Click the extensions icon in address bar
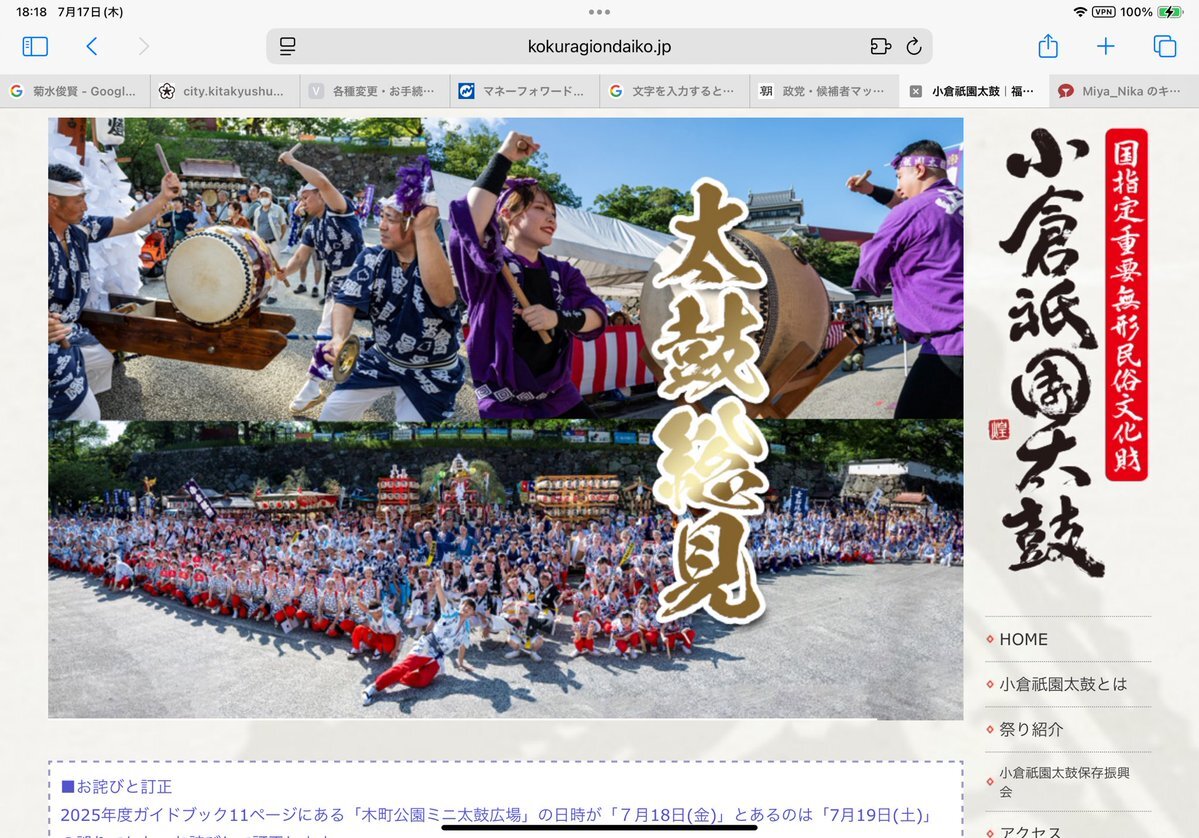The width and height of the screenshot is (1199, 838). 881,47
